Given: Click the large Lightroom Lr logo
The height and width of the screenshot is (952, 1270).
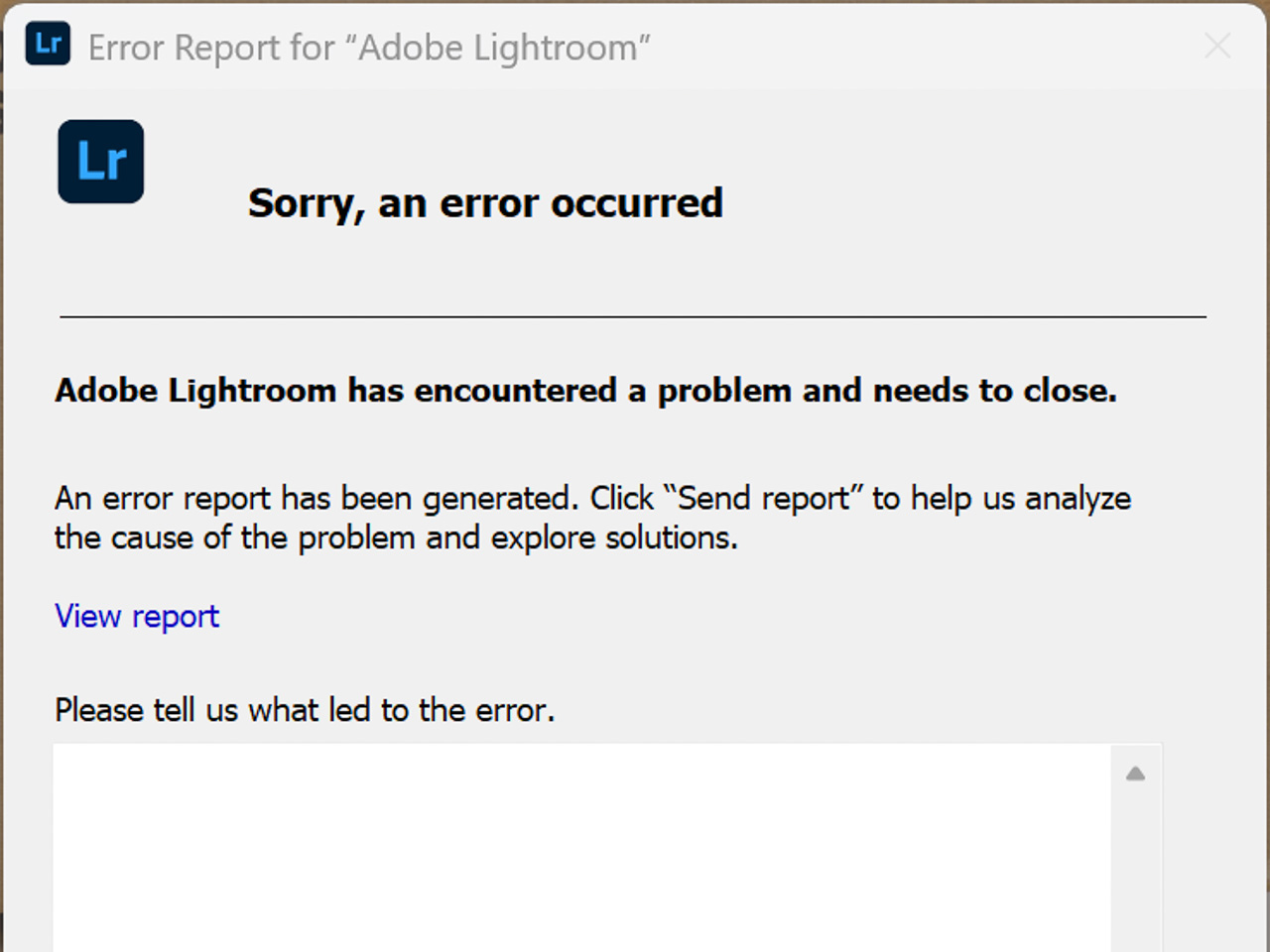Looking at the screenshot, I should pyautogui.click(x=100, y=162).
